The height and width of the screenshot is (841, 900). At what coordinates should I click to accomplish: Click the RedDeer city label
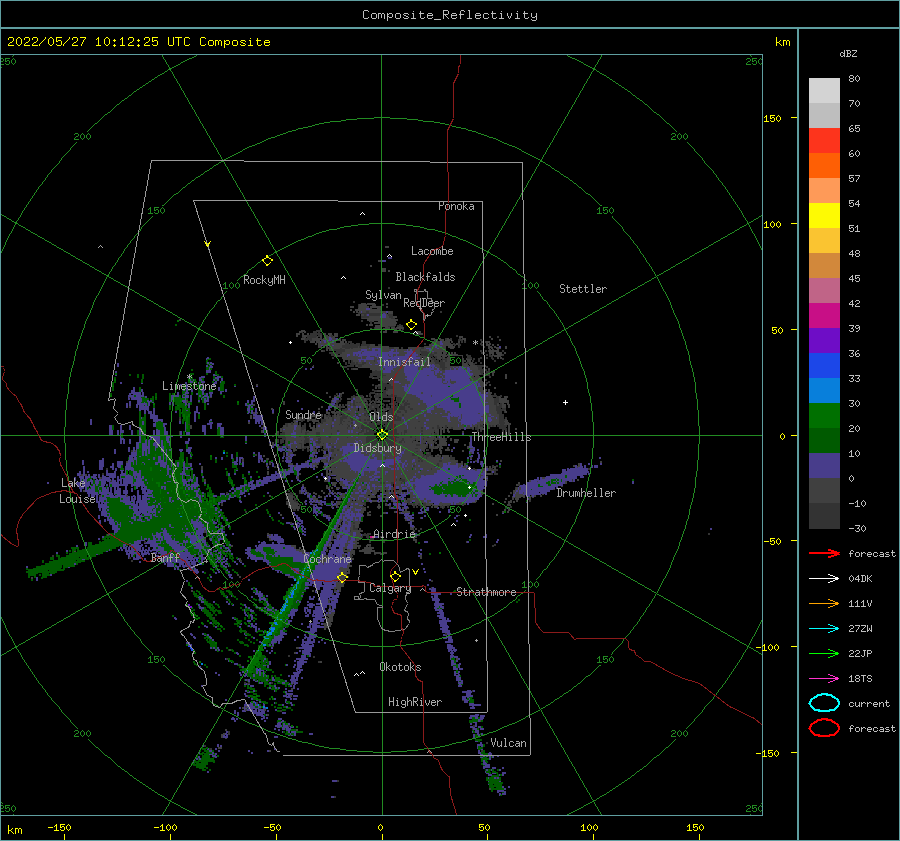[424, 303]
